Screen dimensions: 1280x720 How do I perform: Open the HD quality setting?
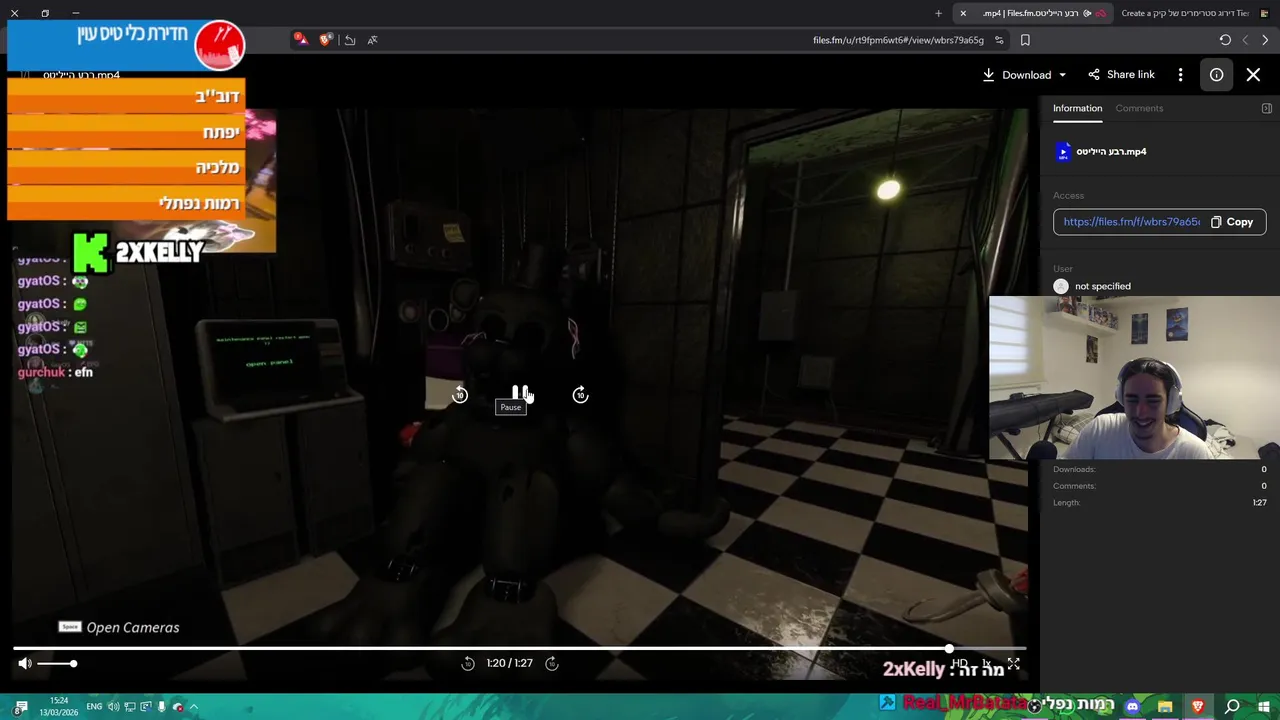pyautogui.click(x=960, y=663)
